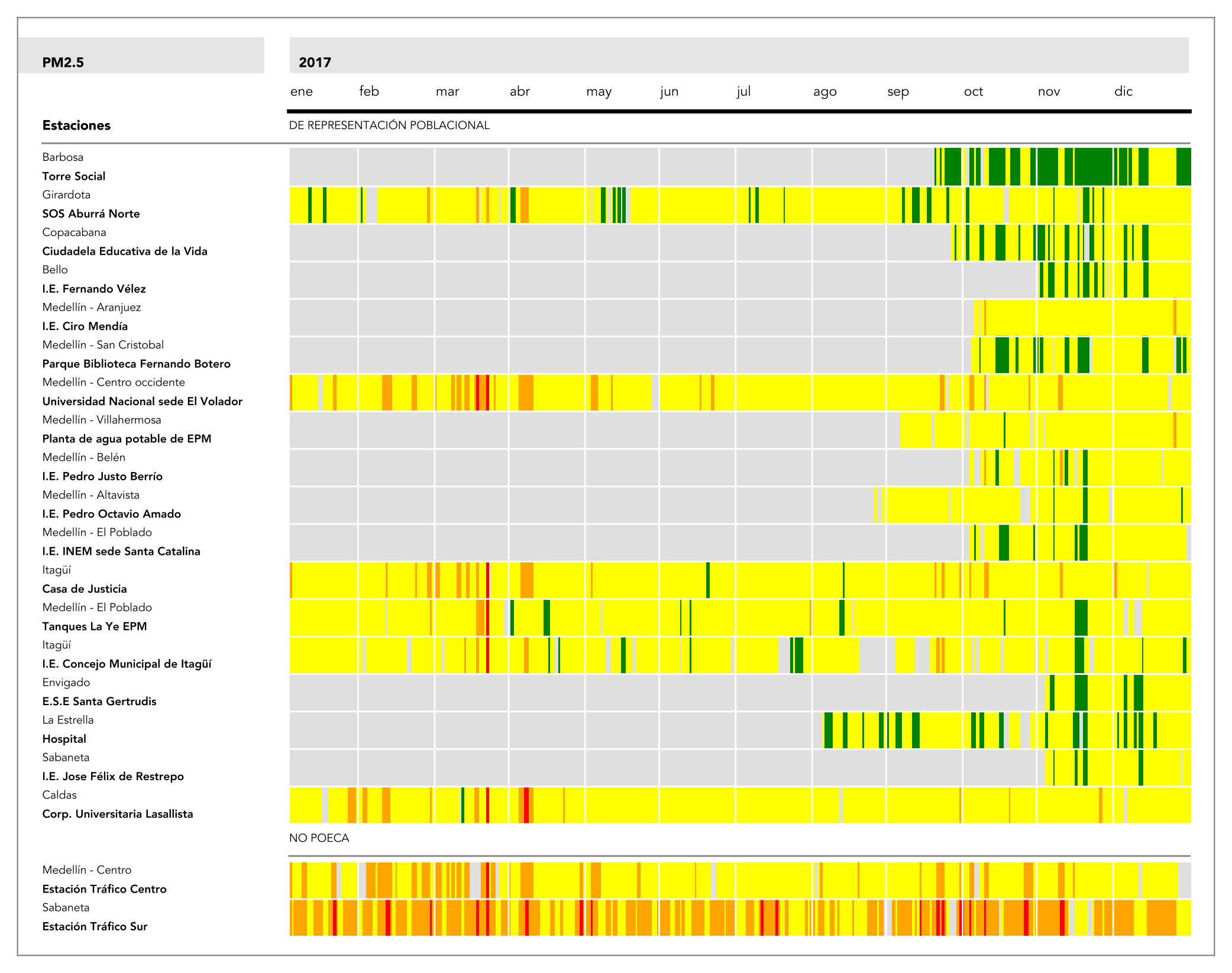Click Ciudadela Educativa de la Vida label

tap(124, 251)
